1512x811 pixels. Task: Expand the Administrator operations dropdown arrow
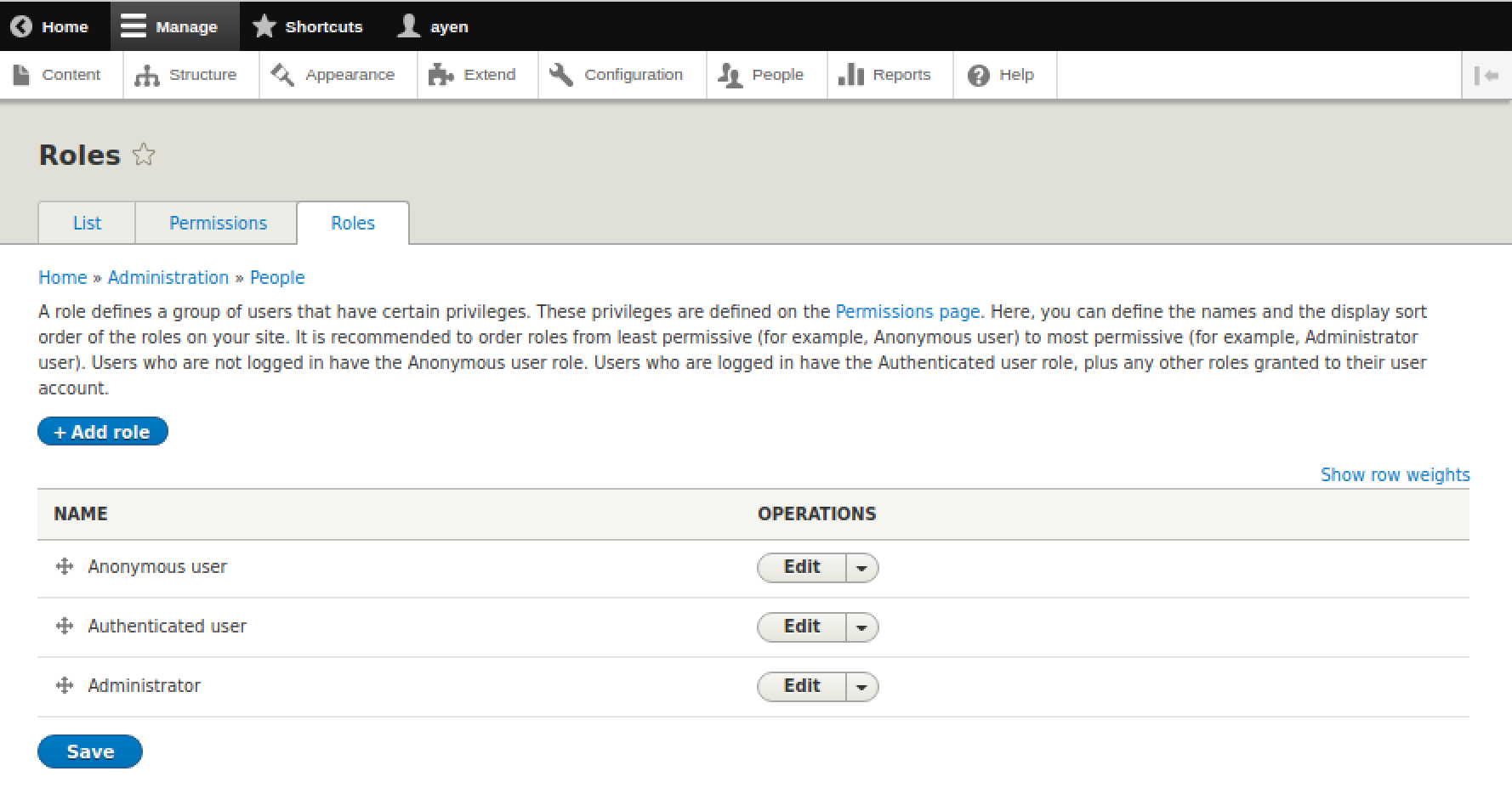(x=861, y=687)
